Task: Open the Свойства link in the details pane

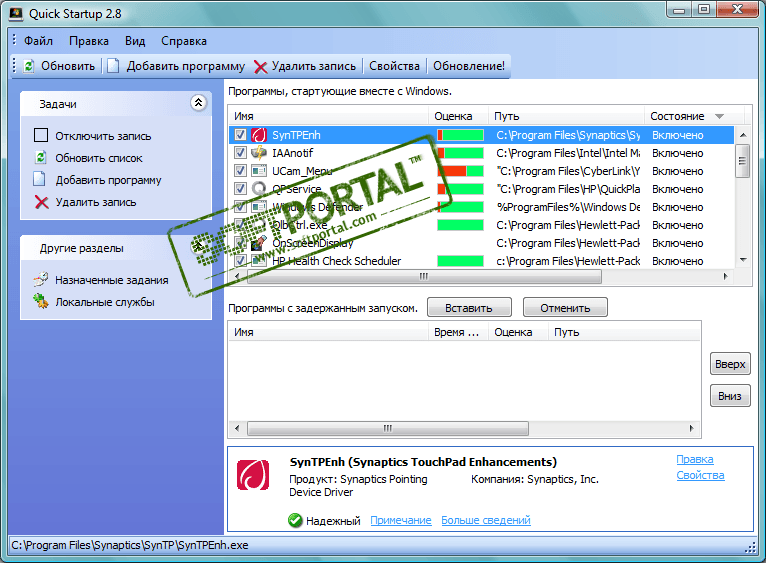Action: 701,476
